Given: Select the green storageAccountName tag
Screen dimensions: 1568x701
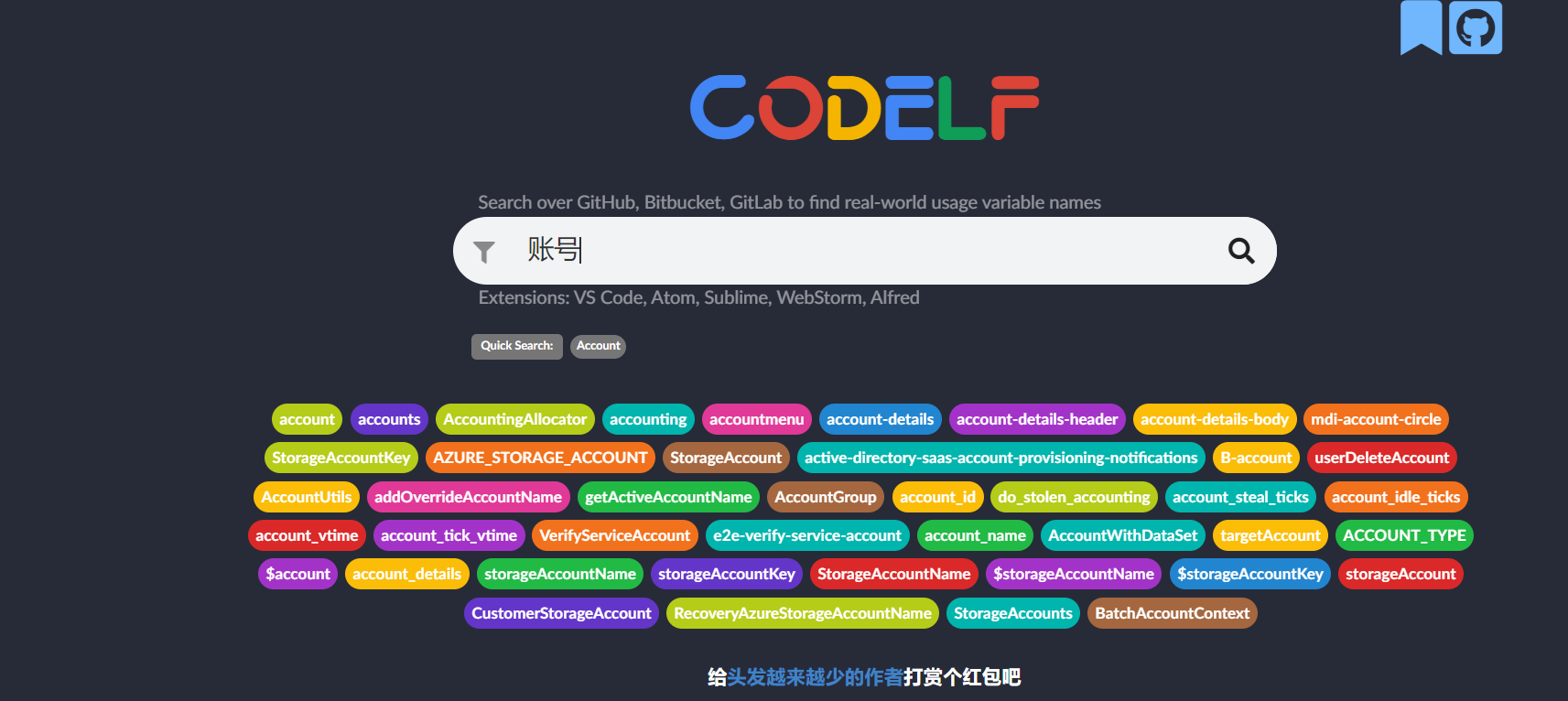Looking at the screenshot, I should point(560,574).
